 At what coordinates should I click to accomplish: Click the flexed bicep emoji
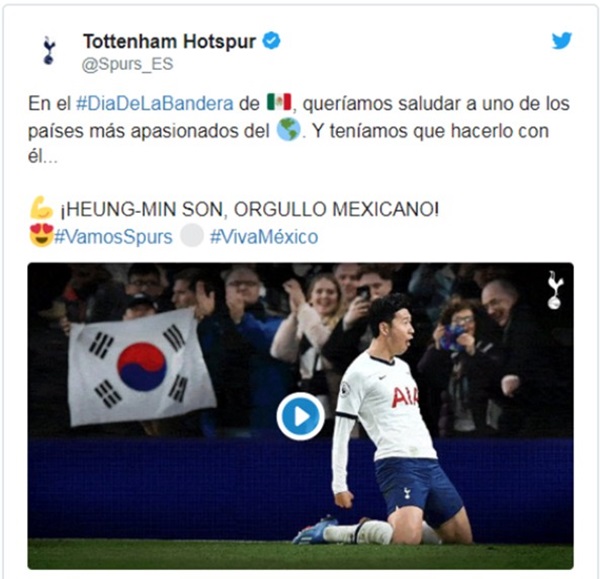41,207
